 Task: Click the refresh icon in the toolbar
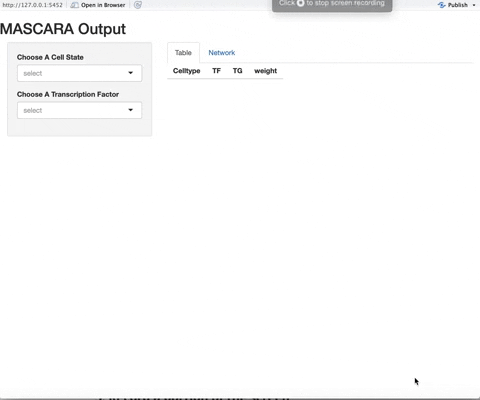(138, 5)
